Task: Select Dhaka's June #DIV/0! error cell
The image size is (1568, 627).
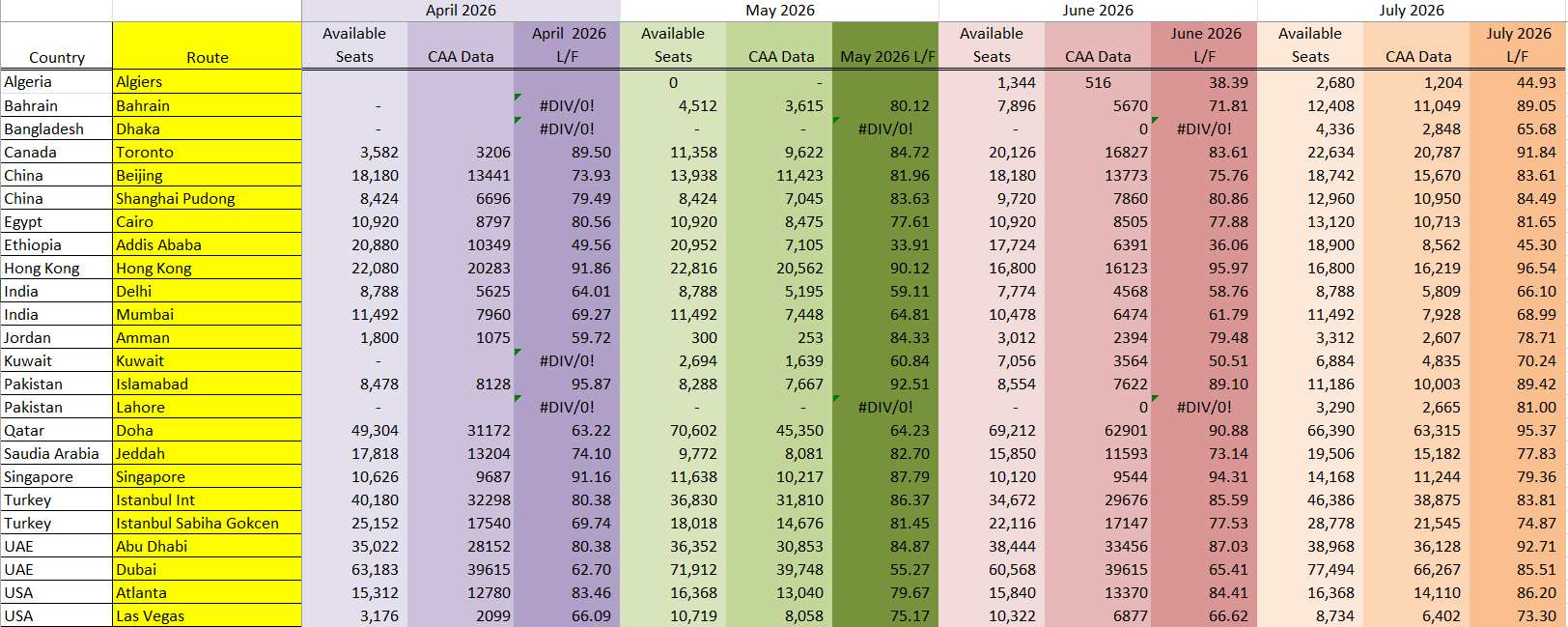Action: pos(1204,128)
